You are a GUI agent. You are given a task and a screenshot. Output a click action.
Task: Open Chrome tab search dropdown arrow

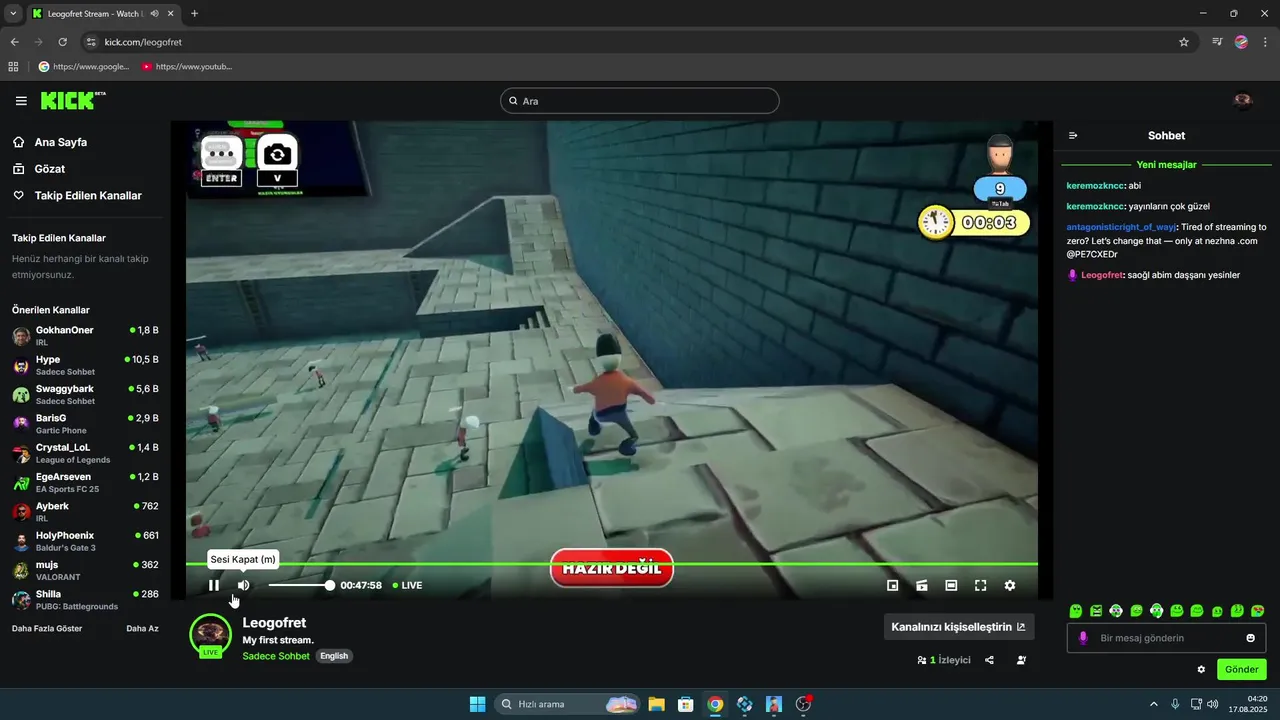(13, 14)
